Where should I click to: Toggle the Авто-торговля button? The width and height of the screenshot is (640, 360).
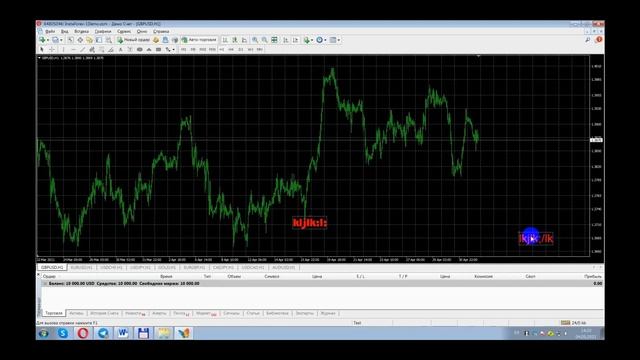pyautogui.click(x=199, y=40)
